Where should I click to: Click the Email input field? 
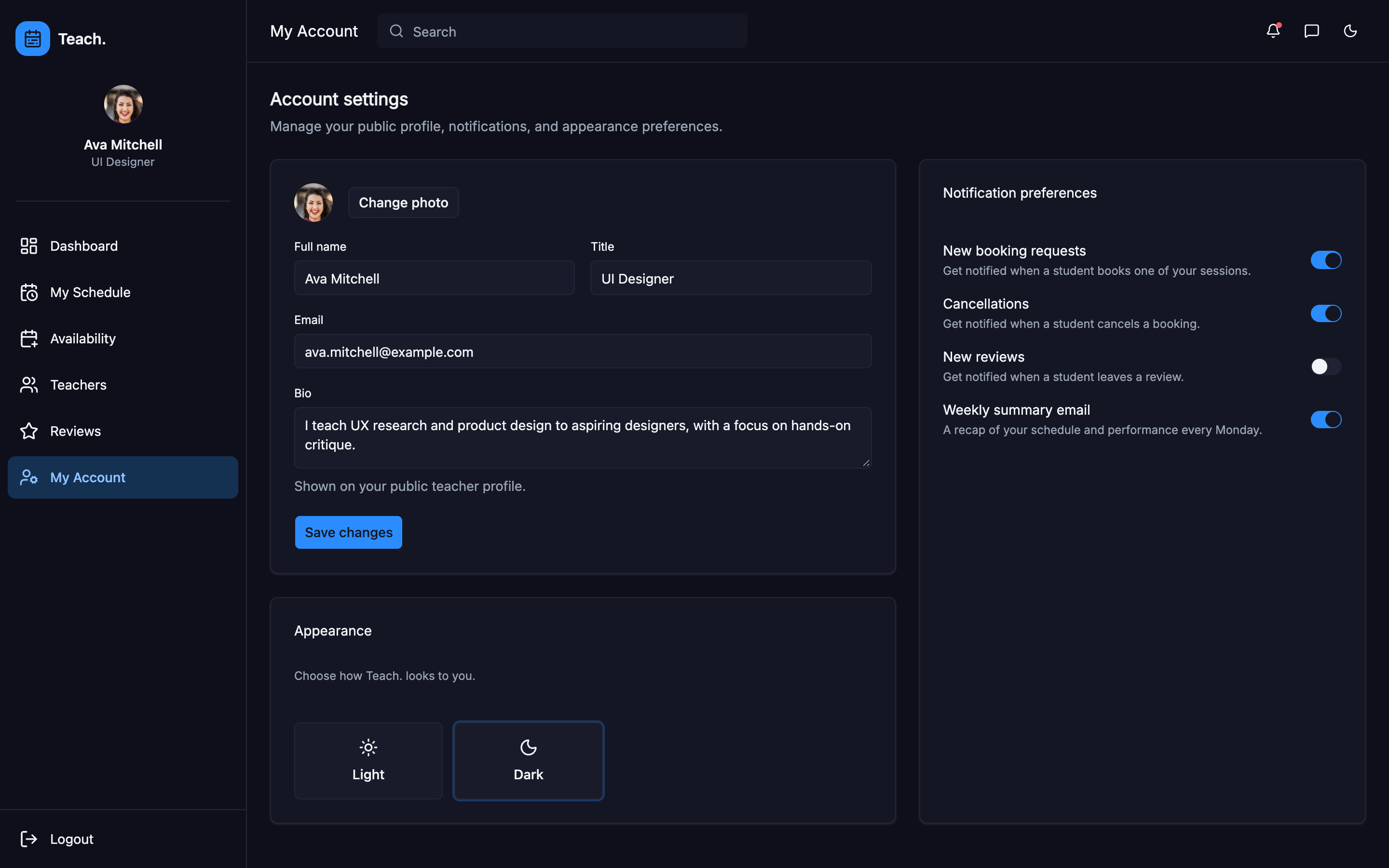click(583, 352)
